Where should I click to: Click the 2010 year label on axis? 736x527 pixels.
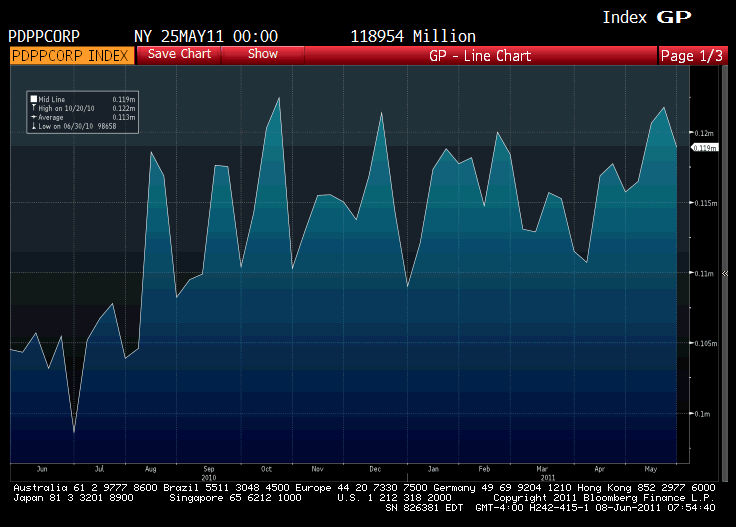[208, 477]
